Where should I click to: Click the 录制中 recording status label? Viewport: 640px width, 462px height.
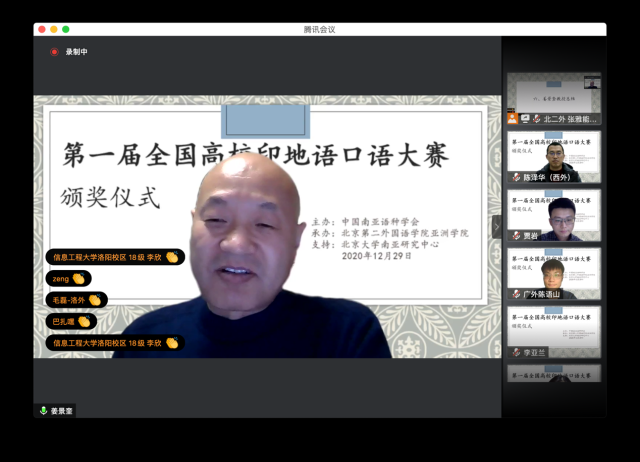(x=77, y=52)
